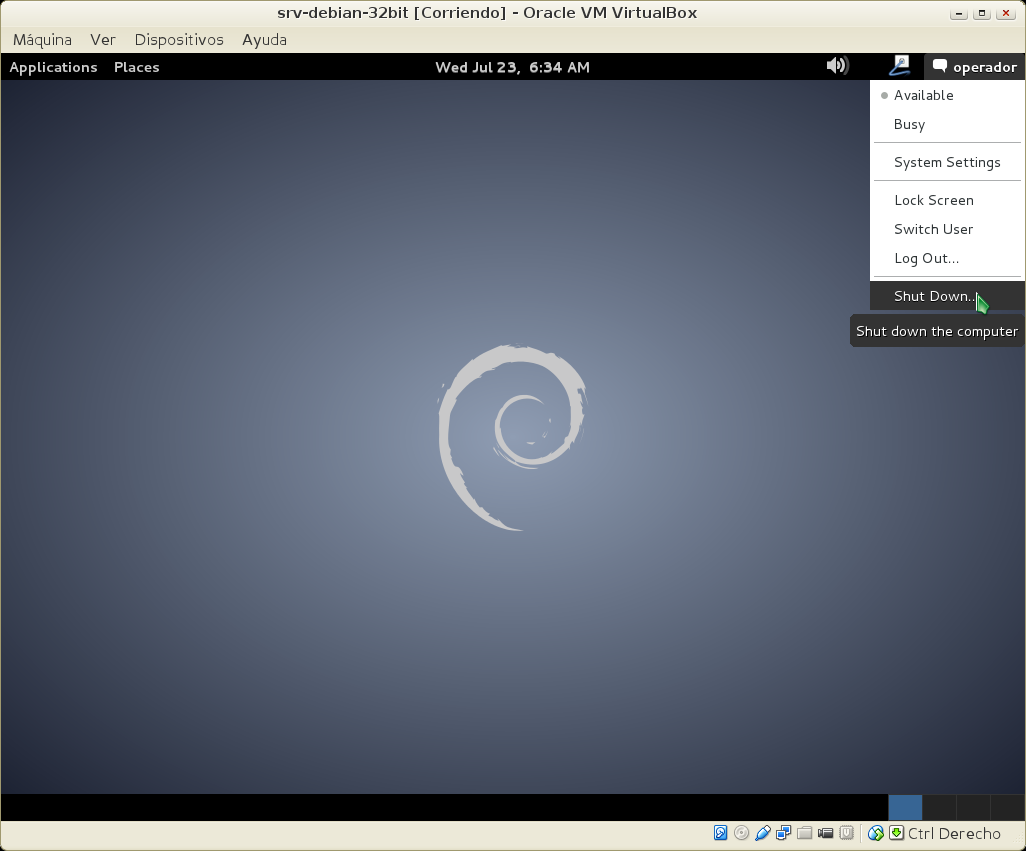Select Lock Screen in user menu

pos(933,200)
